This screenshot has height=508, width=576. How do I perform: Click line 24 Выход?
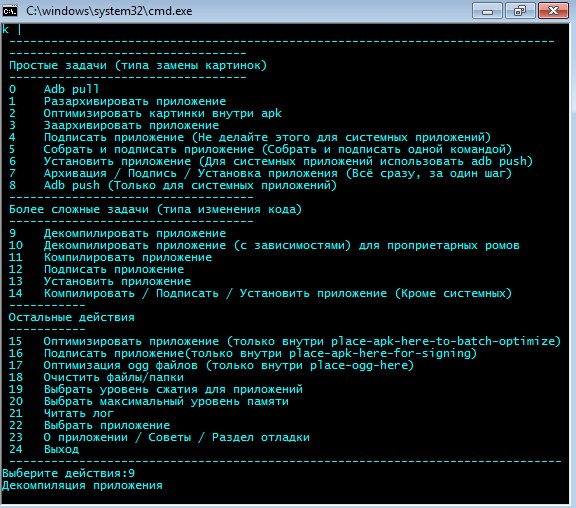tap(44, 449)
